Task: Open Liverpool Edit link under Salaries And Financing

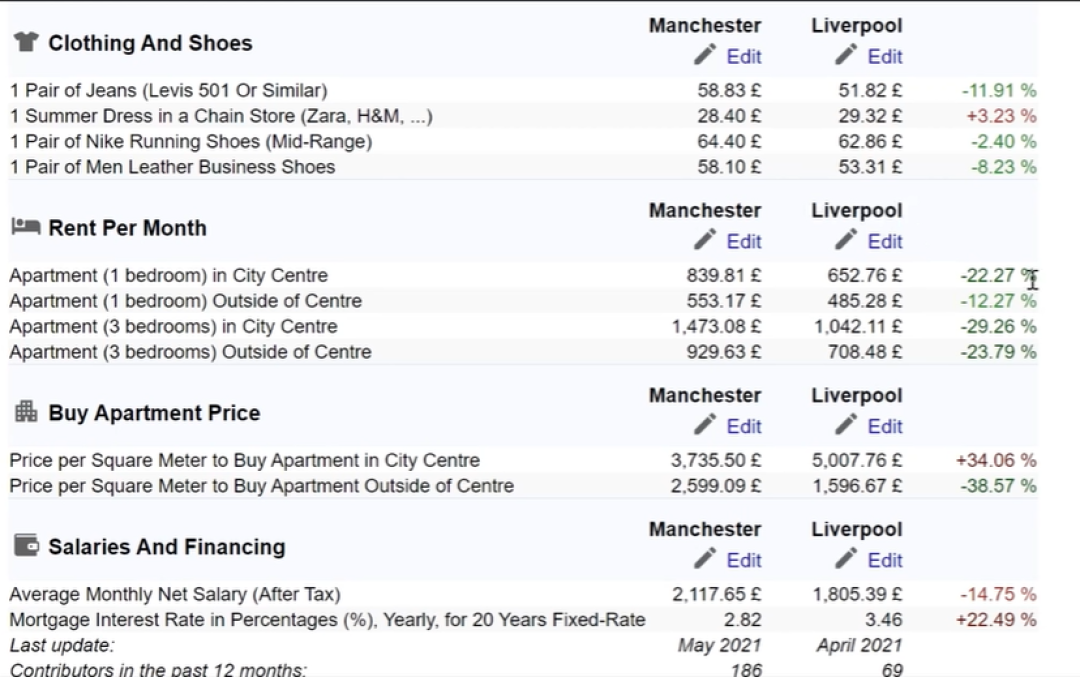Action: click(885, 561)
